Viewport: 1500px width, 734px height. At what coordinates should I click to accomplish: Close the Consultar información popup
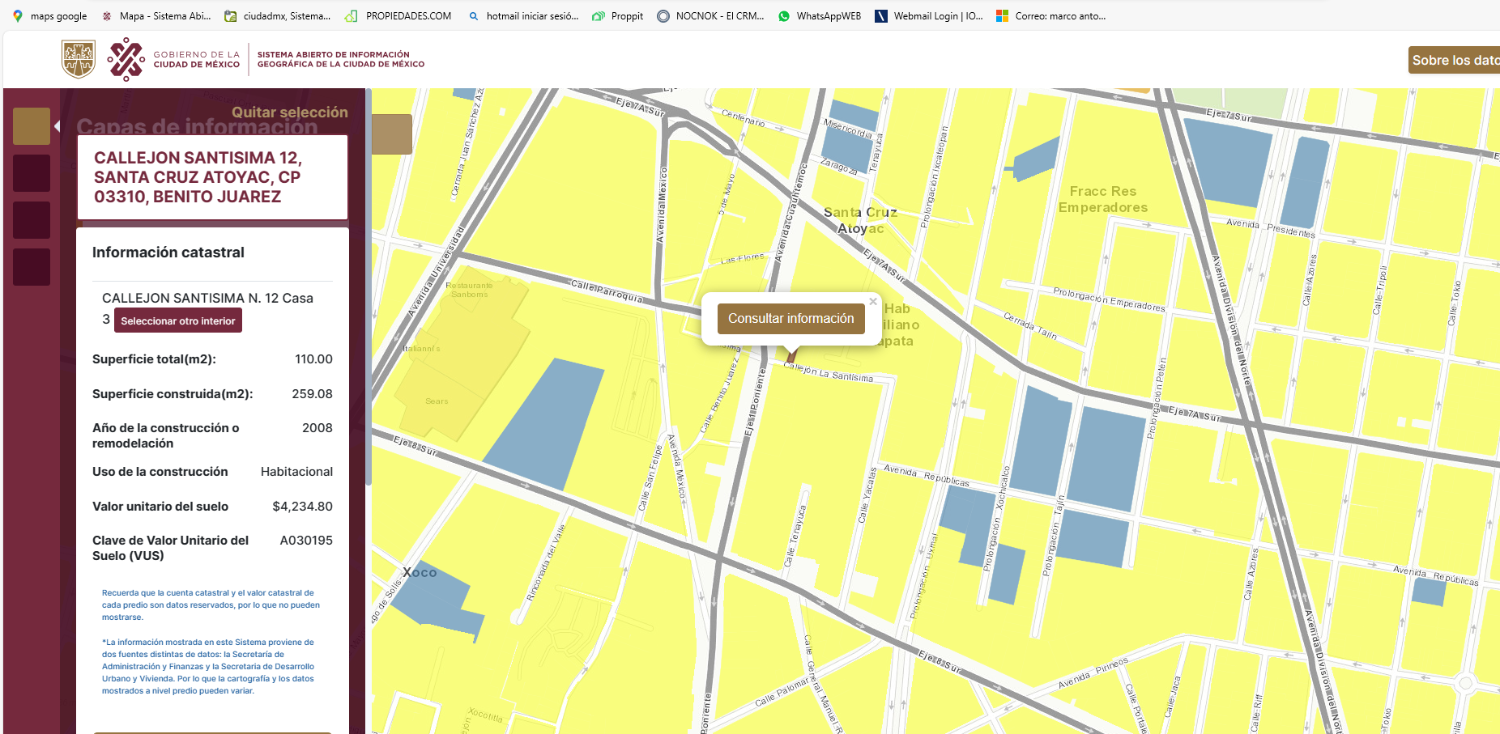(x=872, y=301)
